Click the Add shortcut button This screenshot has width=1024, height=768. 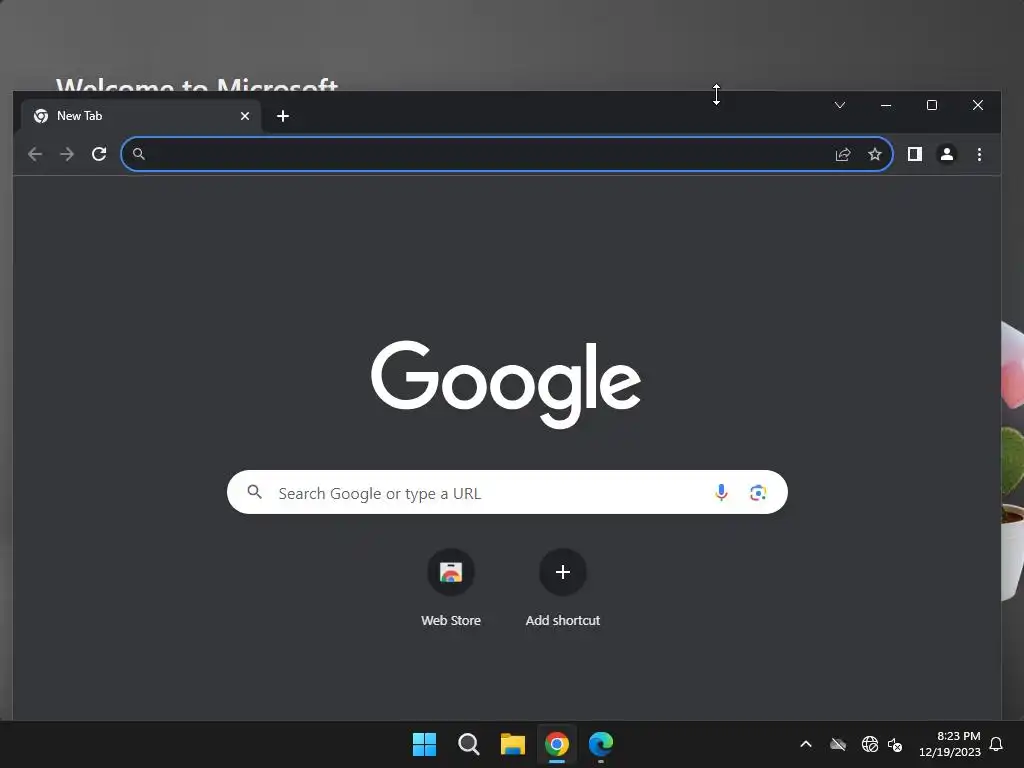(x=562, y=588)
